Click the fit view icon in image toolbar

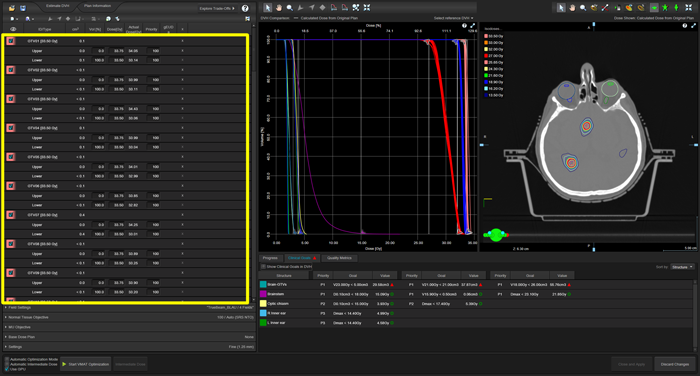pos(688,8)
